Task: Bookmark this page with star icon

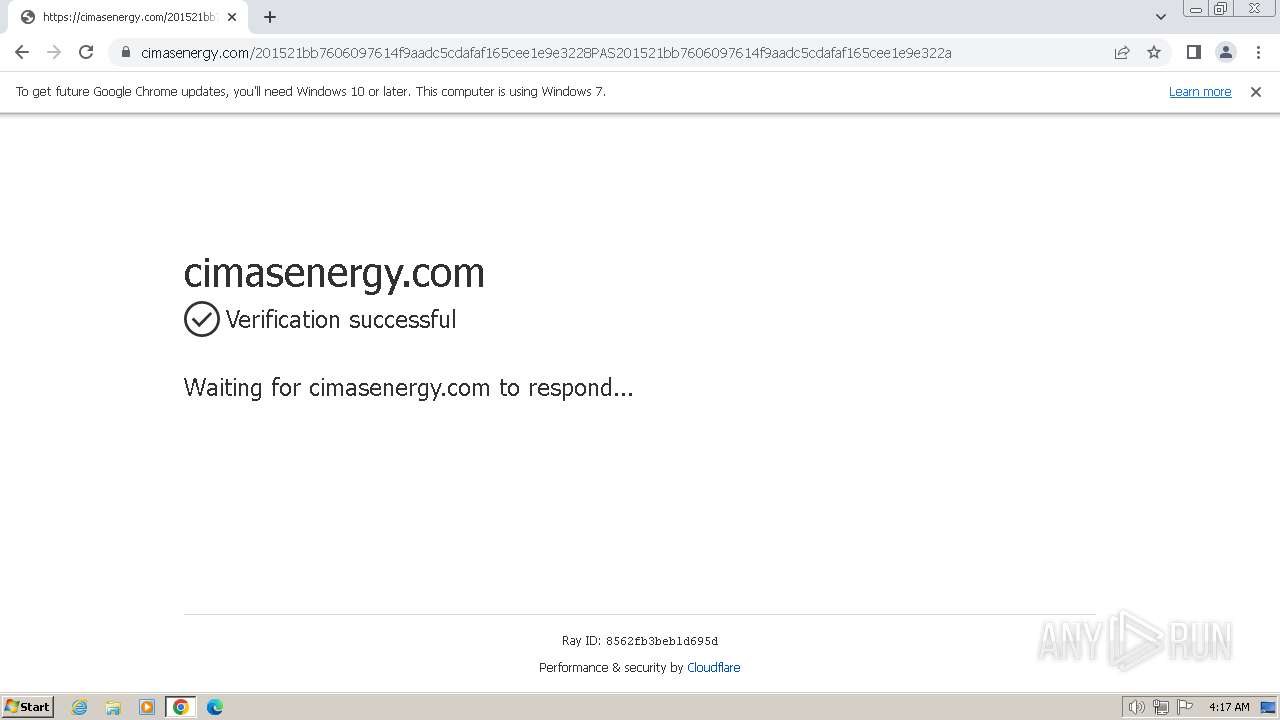Action: pyautogui.click(x=1154, y=52)
